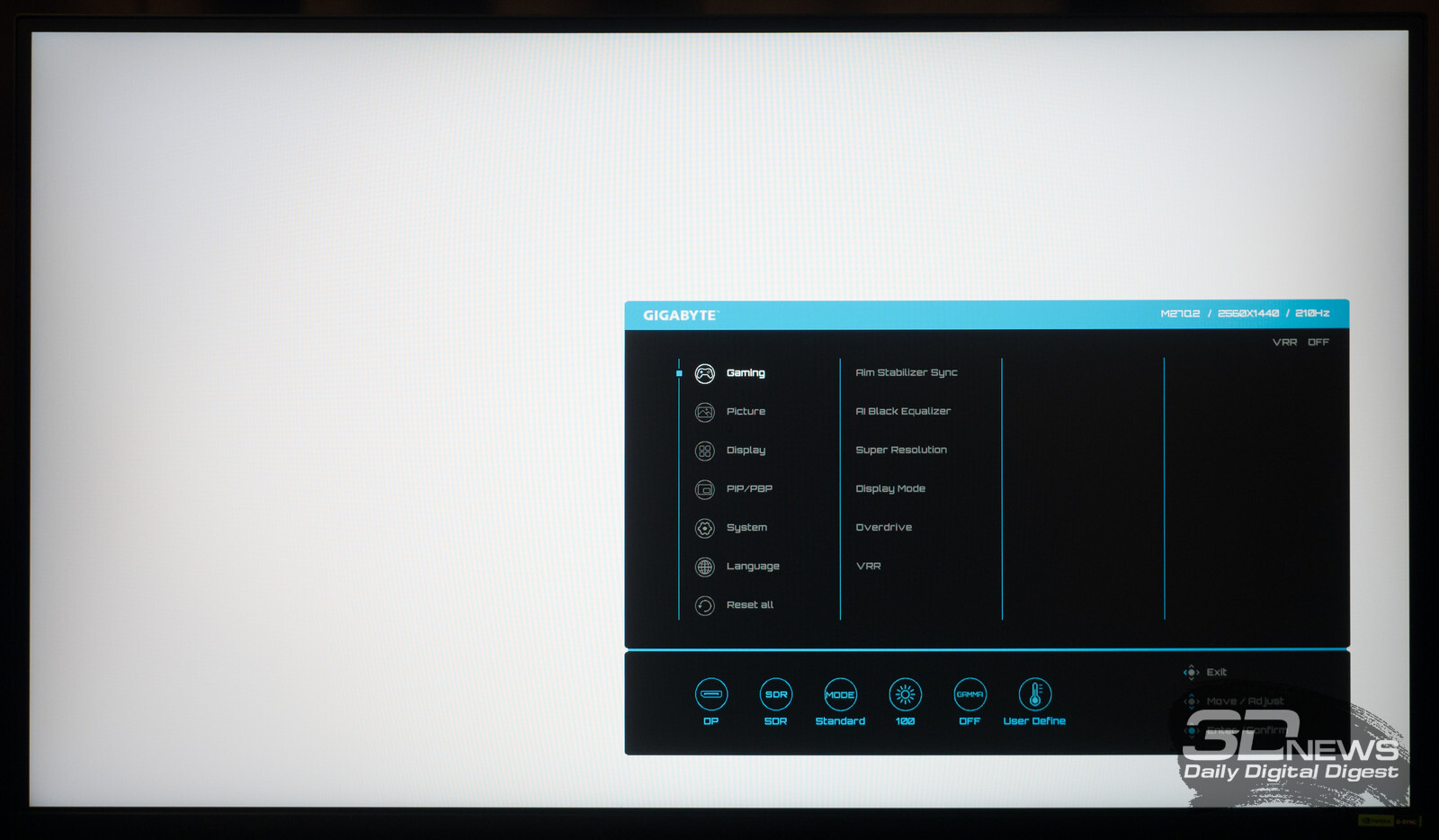Open Super Resolution setting

coord(901,450)
